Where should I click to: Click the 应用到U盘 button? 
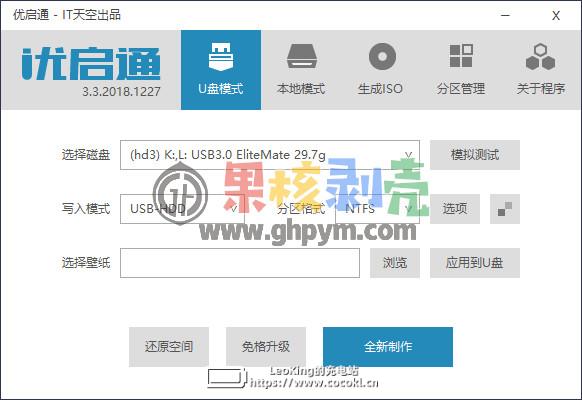pos(475,263)
